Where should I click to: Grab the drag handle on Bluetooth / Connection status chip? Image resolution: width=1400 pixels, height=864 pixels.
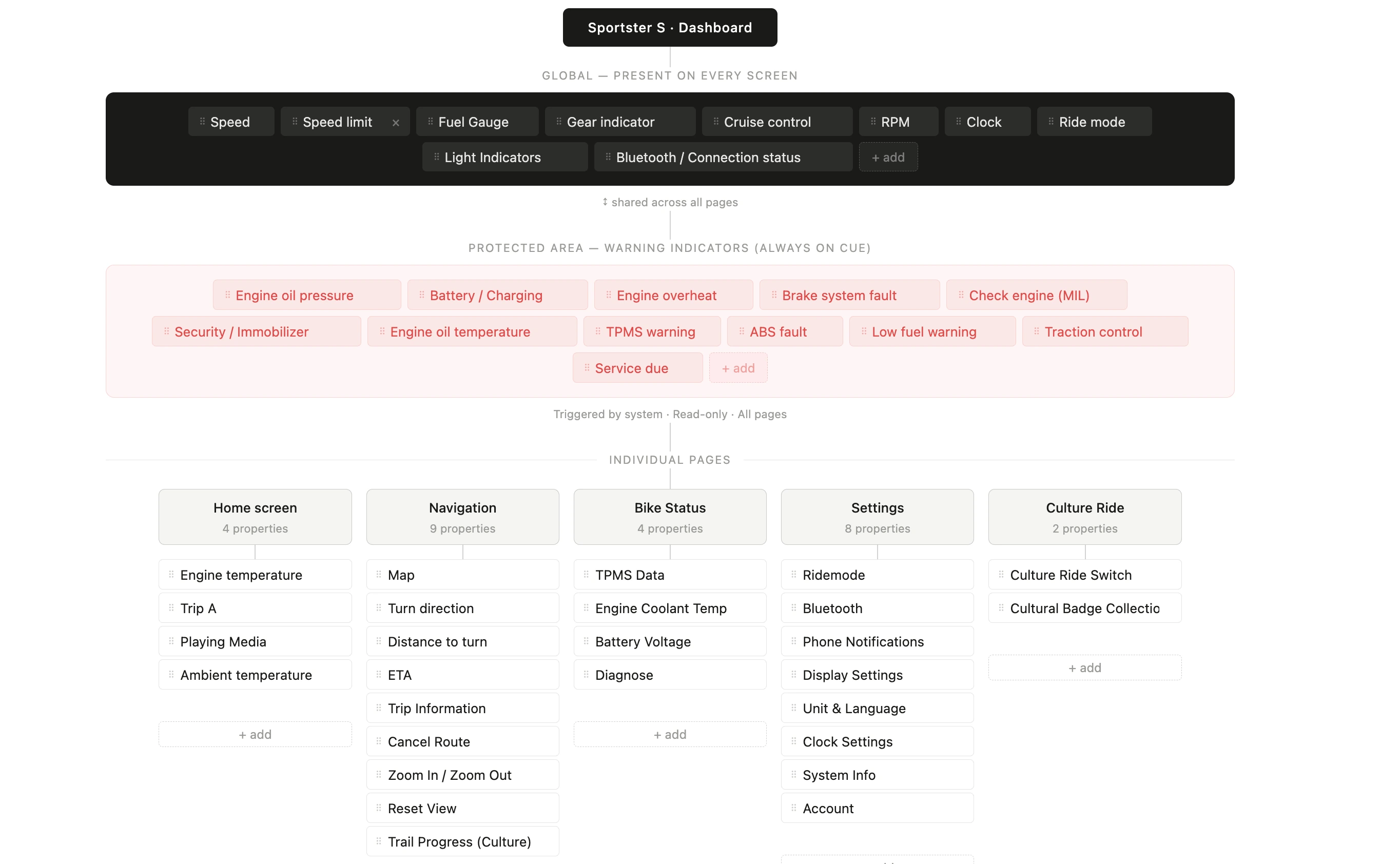[608, 157]
